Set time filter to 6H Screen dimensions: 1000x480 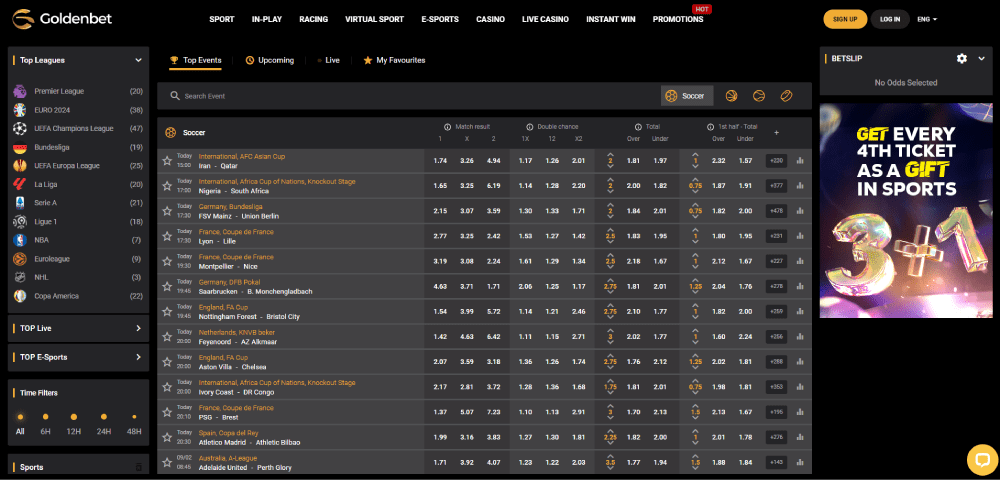tap(45, 425)
